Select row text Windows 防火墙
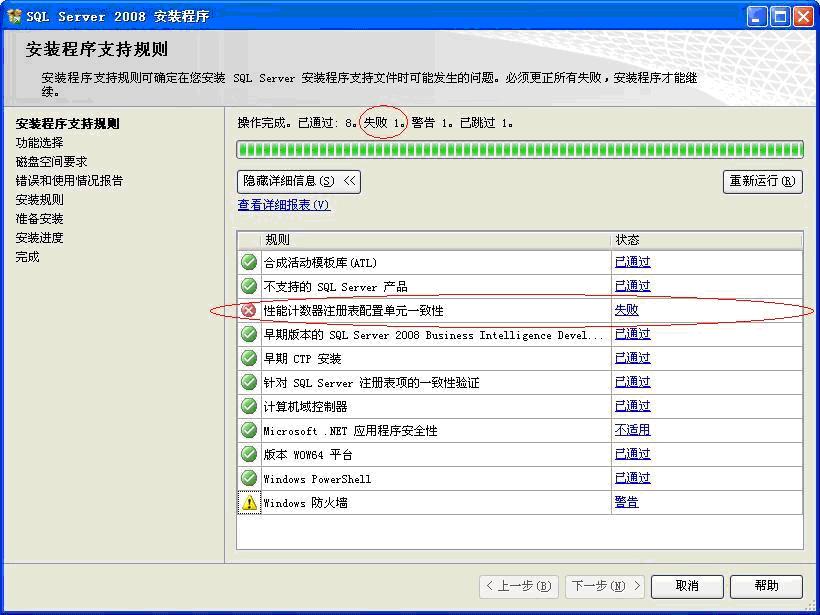The height and width of the screenshot is (615, 820). pos(305,503)
